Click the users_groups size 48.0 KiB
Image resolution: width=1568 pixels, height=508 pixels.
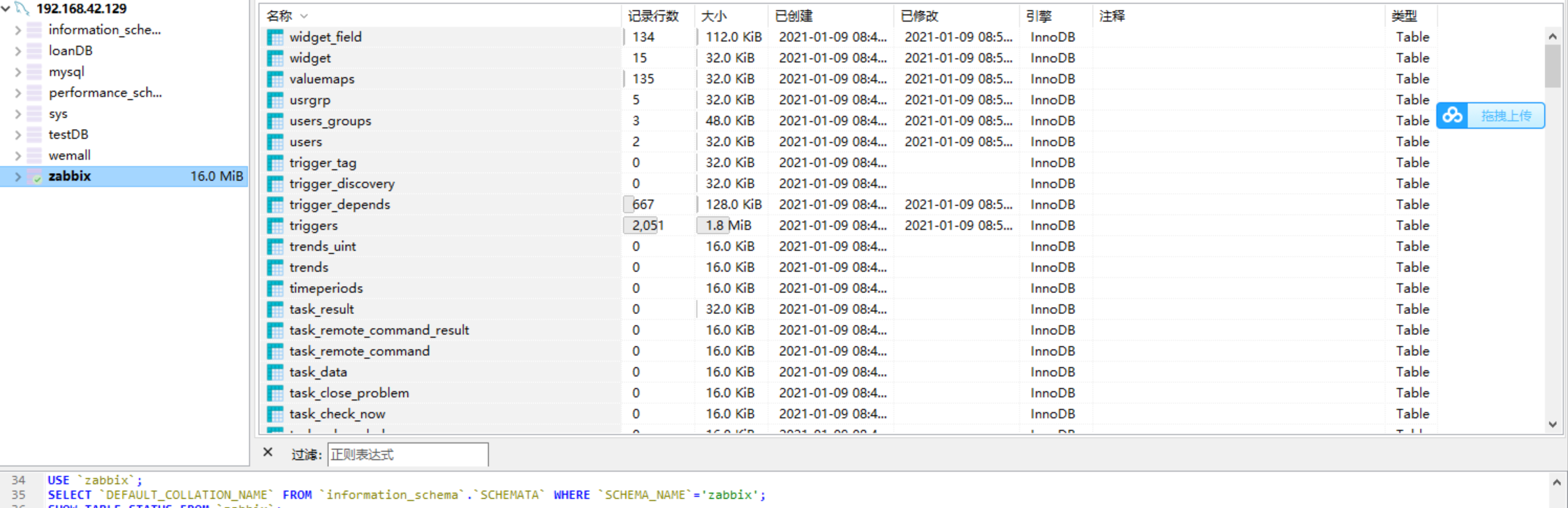[730, 121]
